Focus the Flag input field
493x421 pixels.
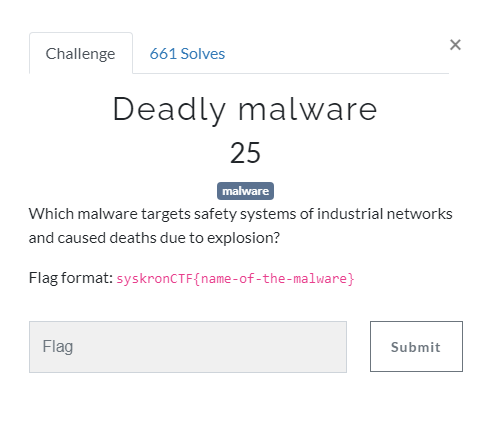[x=188, y=347]
